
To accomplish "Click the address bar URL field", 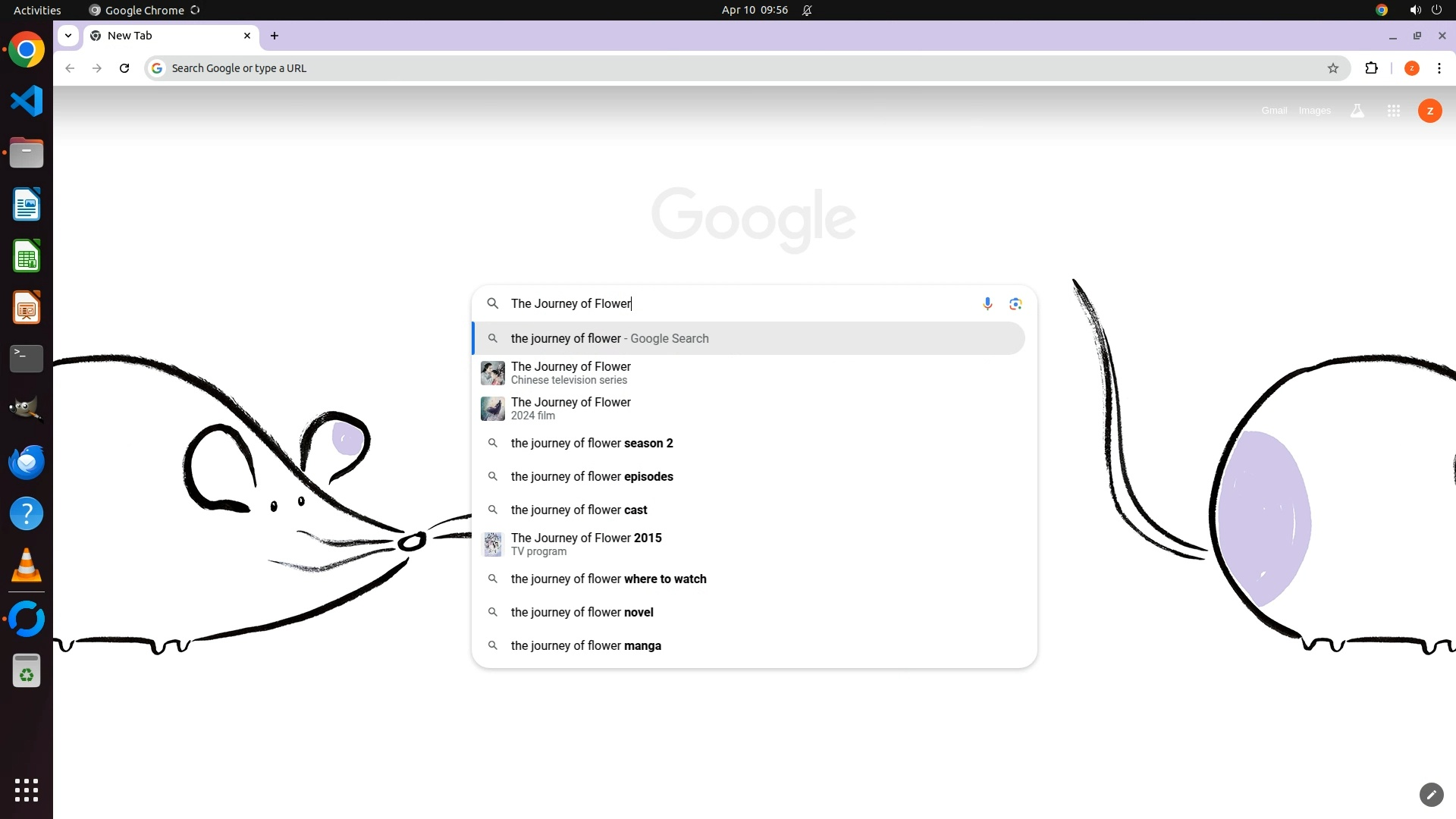I will pyautogui.click(x=682, y=68).
